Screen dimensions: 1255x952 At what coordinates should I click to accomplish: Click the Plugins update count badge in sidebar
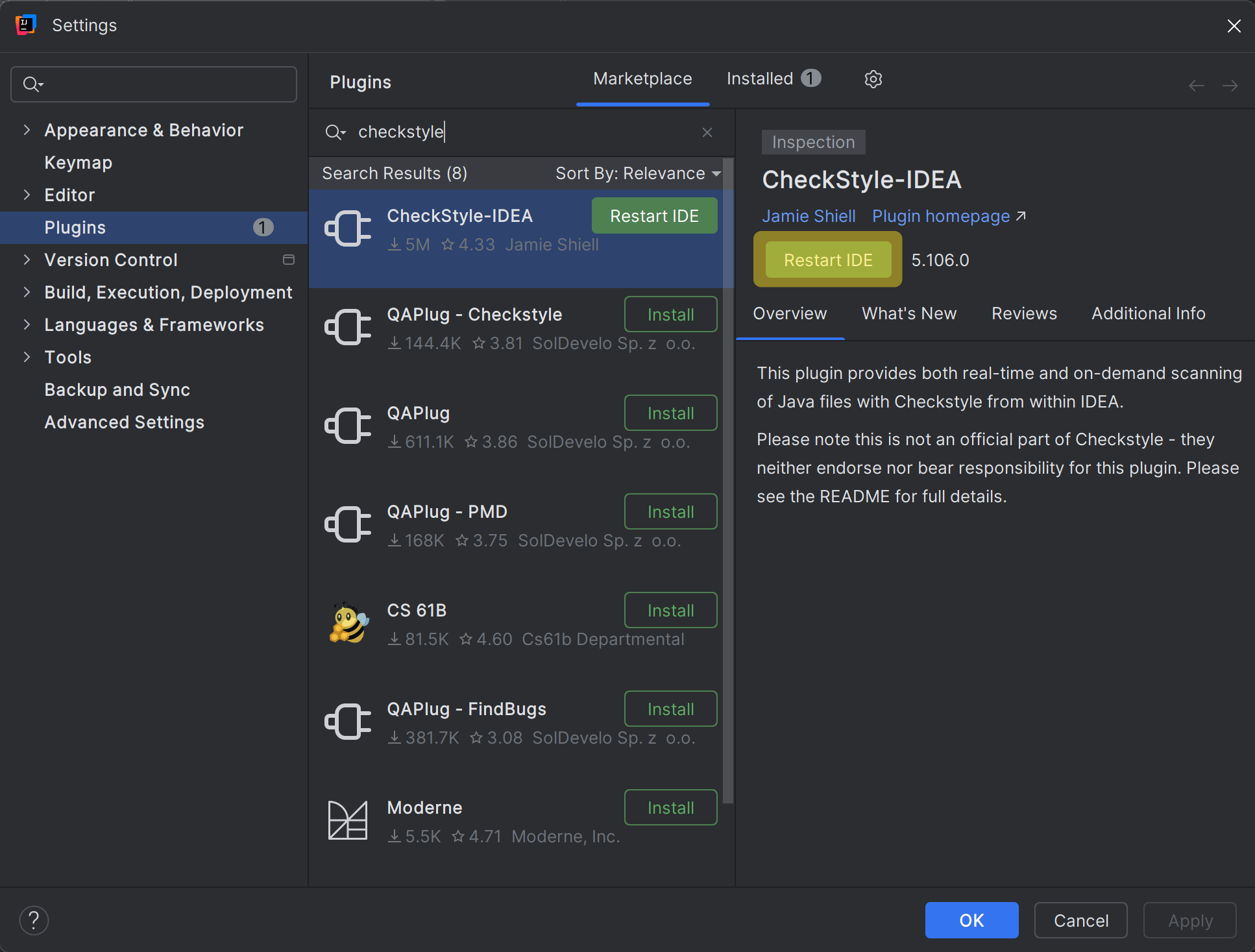coord(263,227)
